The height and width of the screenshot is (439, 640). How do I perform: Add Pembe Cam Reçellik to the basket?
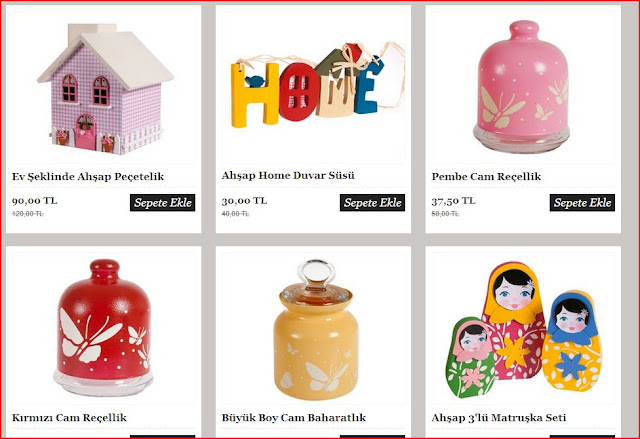click(582, 202)
